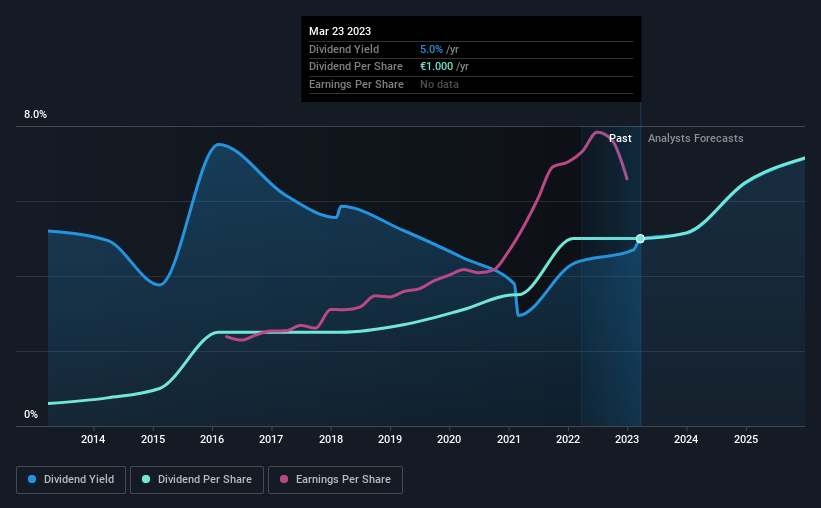Click the 2023 x-axis label

click(627, 439)
